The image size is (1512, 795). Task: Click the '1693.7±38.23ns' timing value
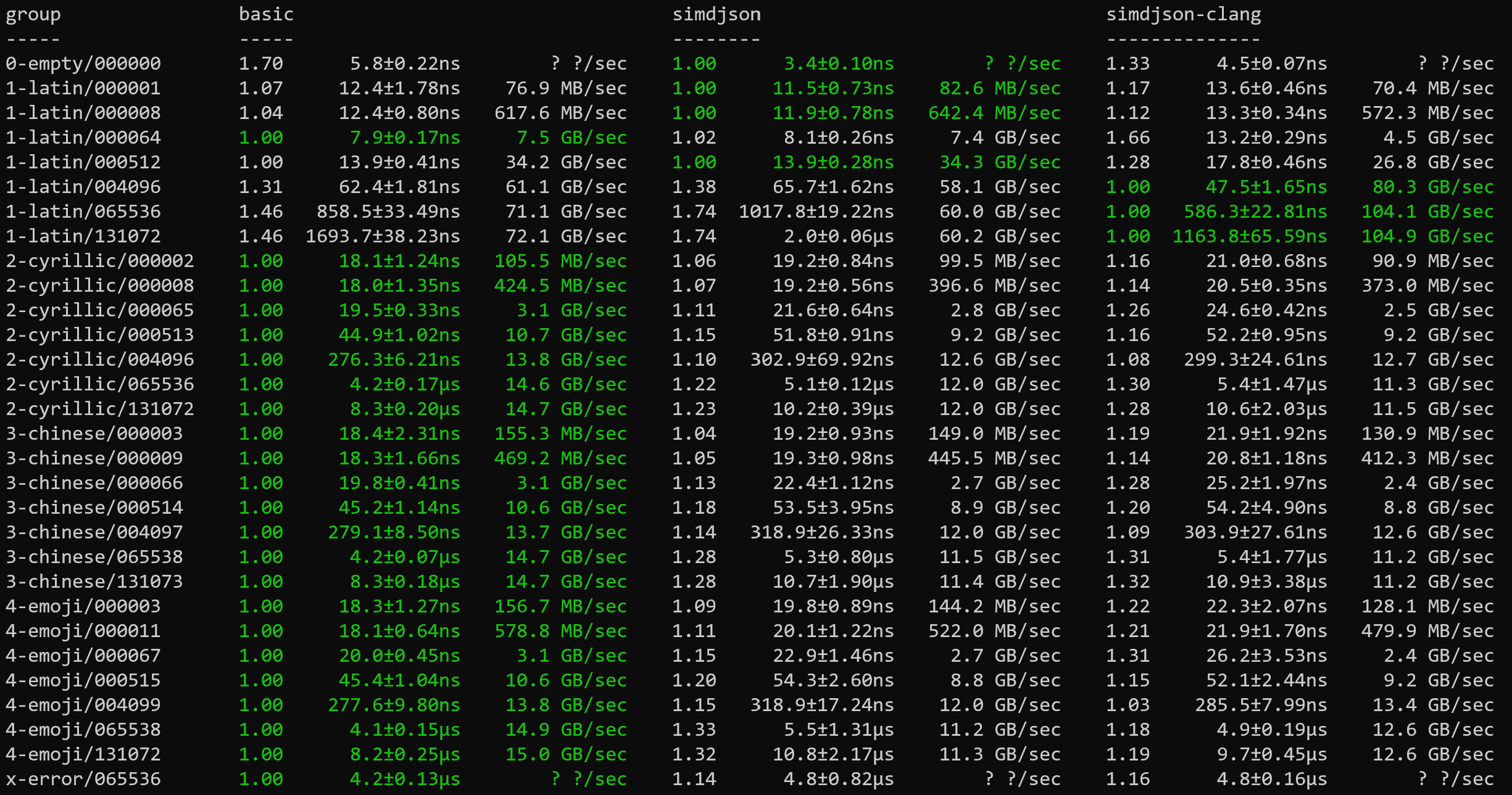click(x=383, y=236)
